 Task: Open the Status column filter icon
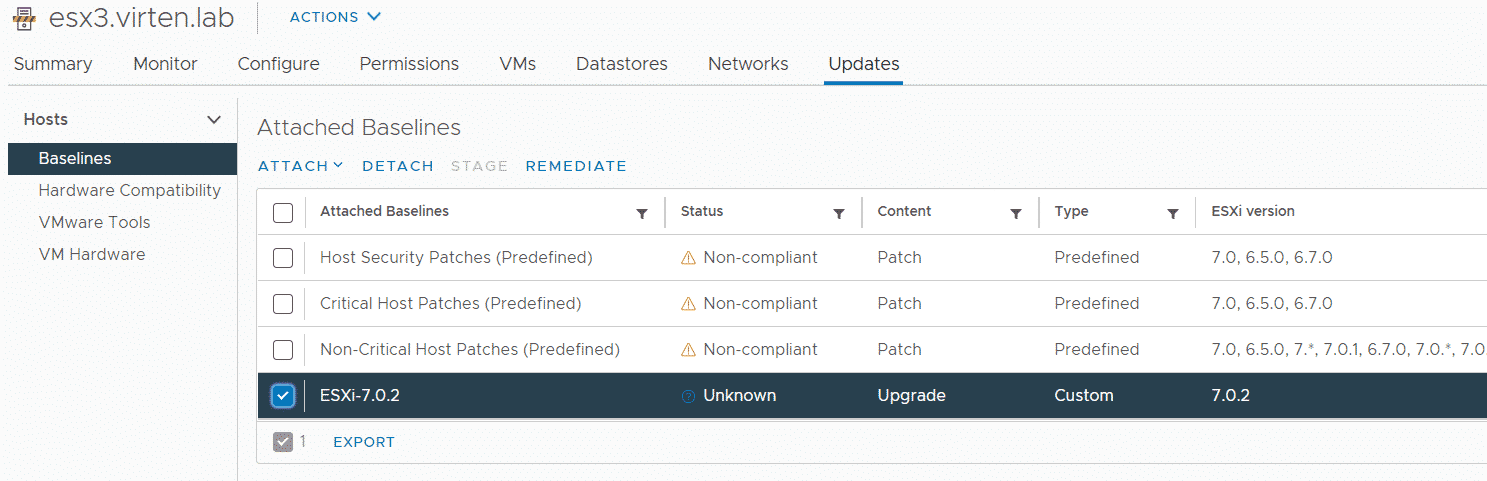(839, 213)
